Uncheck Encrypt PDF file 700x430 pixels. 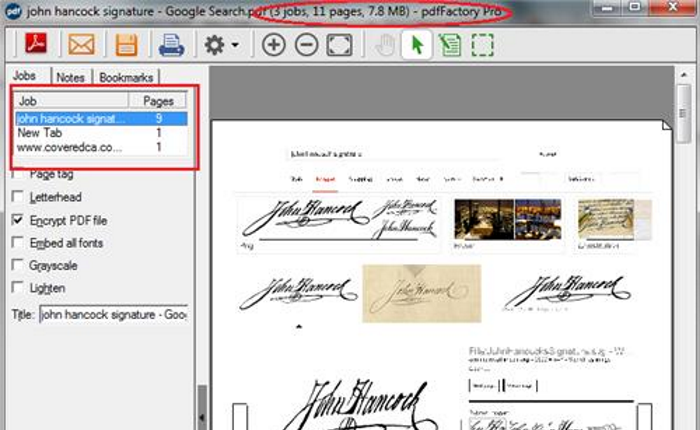pos(17,220)
